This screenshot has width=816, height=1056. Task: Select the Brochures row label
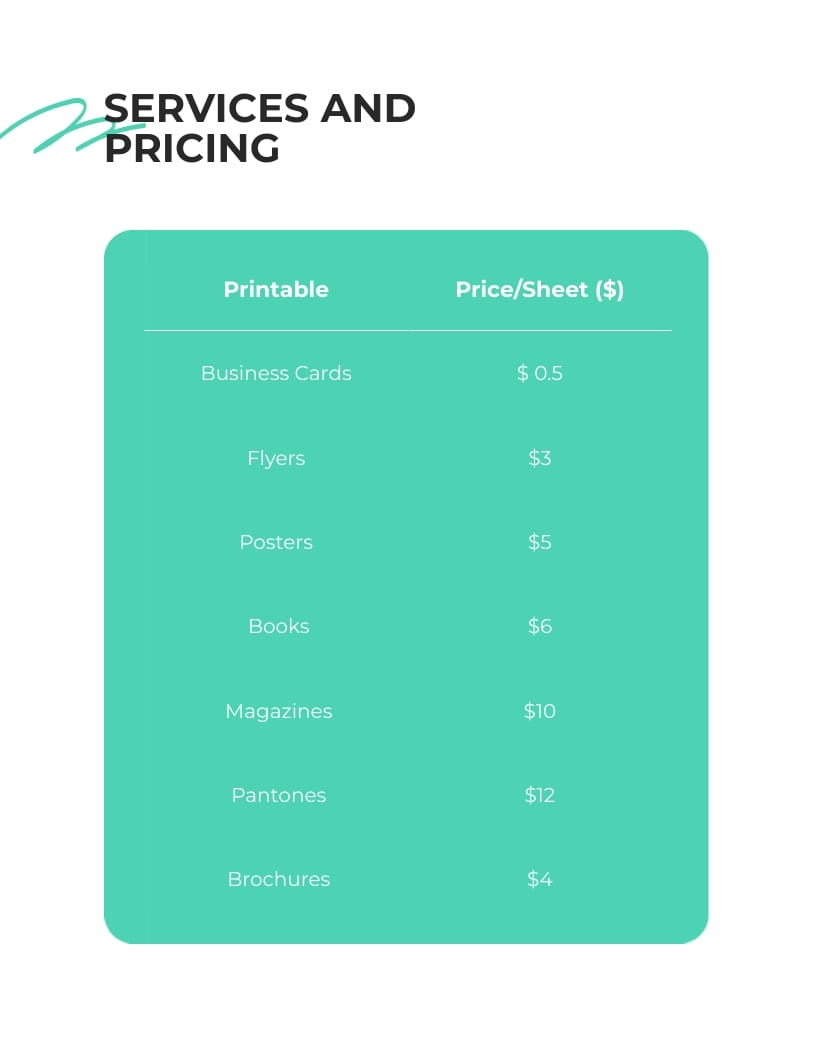(278, 879)
